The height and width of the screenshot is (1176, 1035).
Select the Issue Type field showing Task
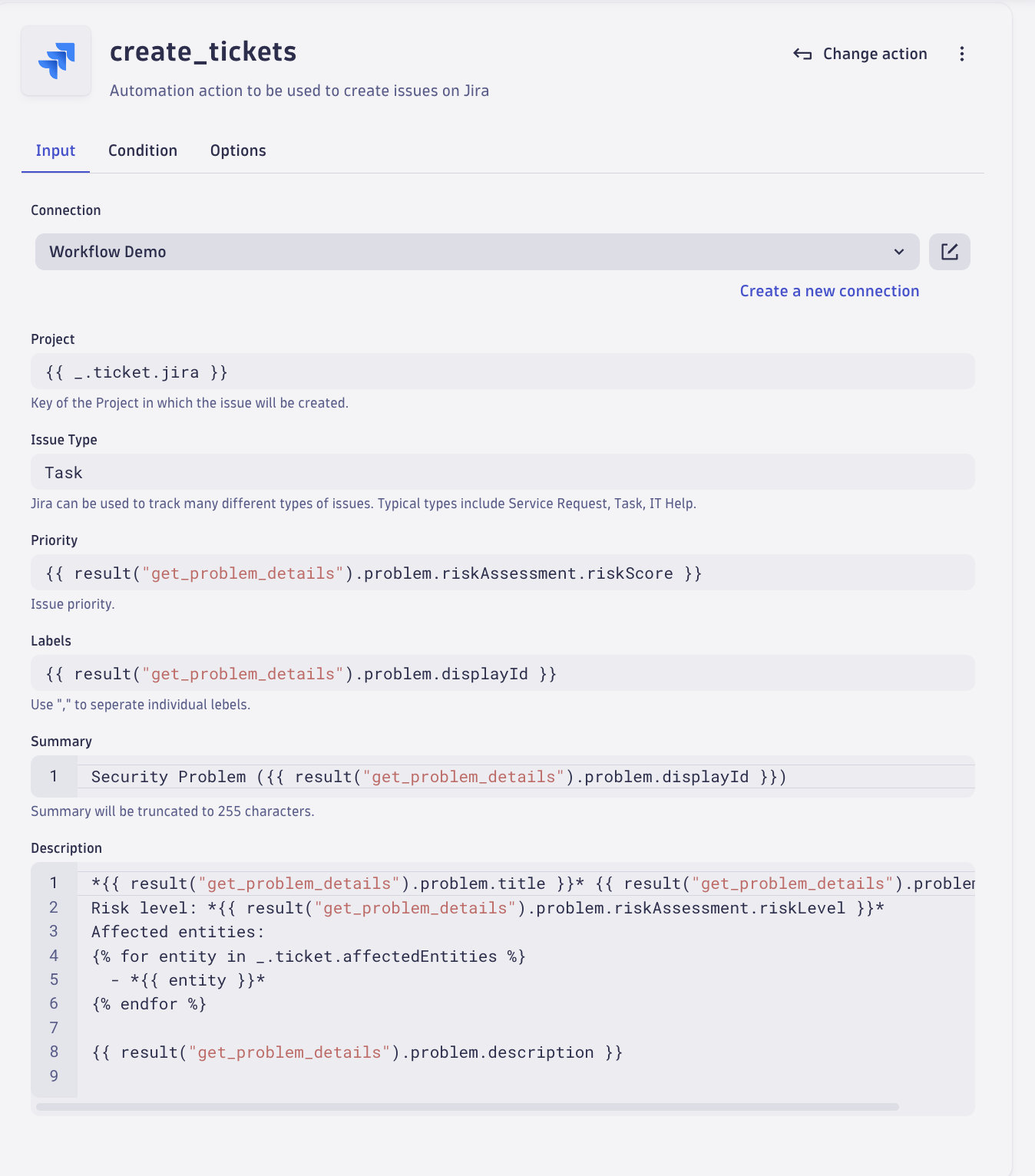click(x=502, y=471)
